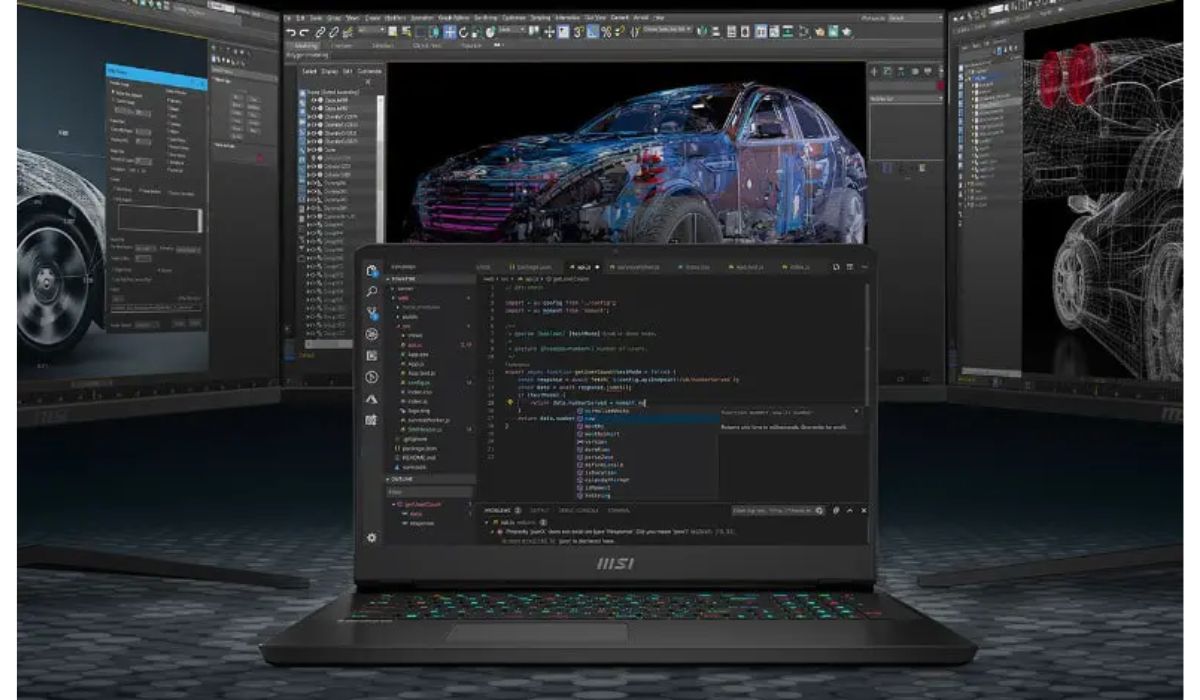1200x700 pixels.
Task: Switch to the OUTPUT tab in VS Code panel
Action: coord(540,510)
